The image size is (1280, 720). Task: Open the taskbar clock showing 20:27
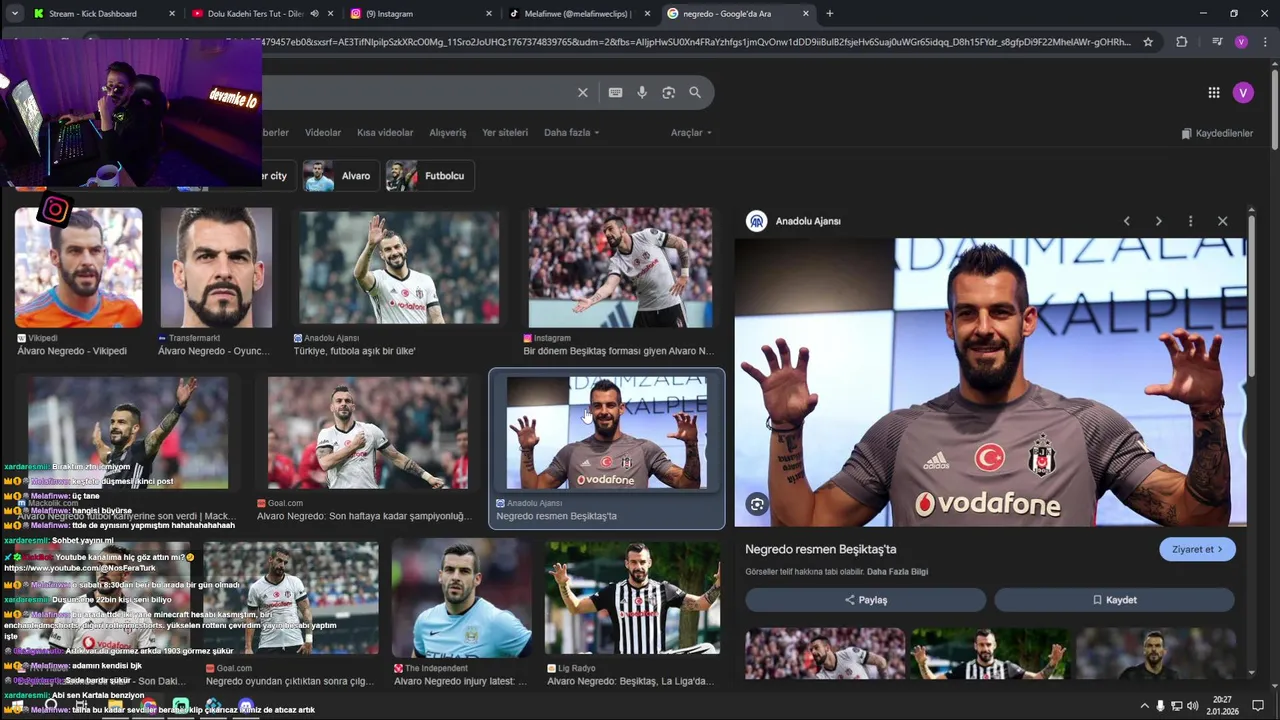pyautogui.click(x=1222, y=706)
